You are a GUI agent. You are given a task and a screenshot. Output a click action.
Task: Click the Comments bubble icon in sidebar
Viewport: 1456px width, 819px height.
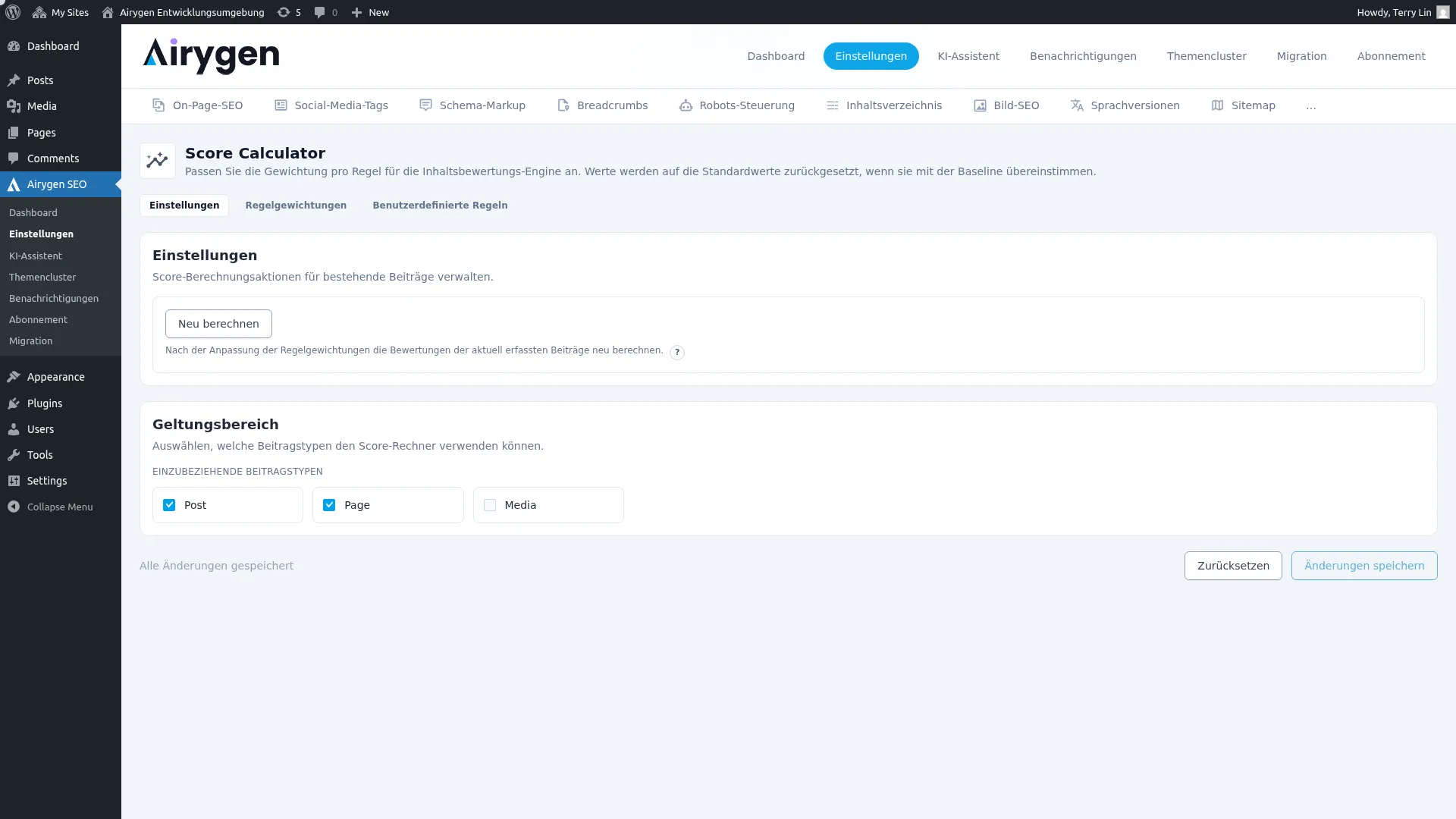point(14,158)
